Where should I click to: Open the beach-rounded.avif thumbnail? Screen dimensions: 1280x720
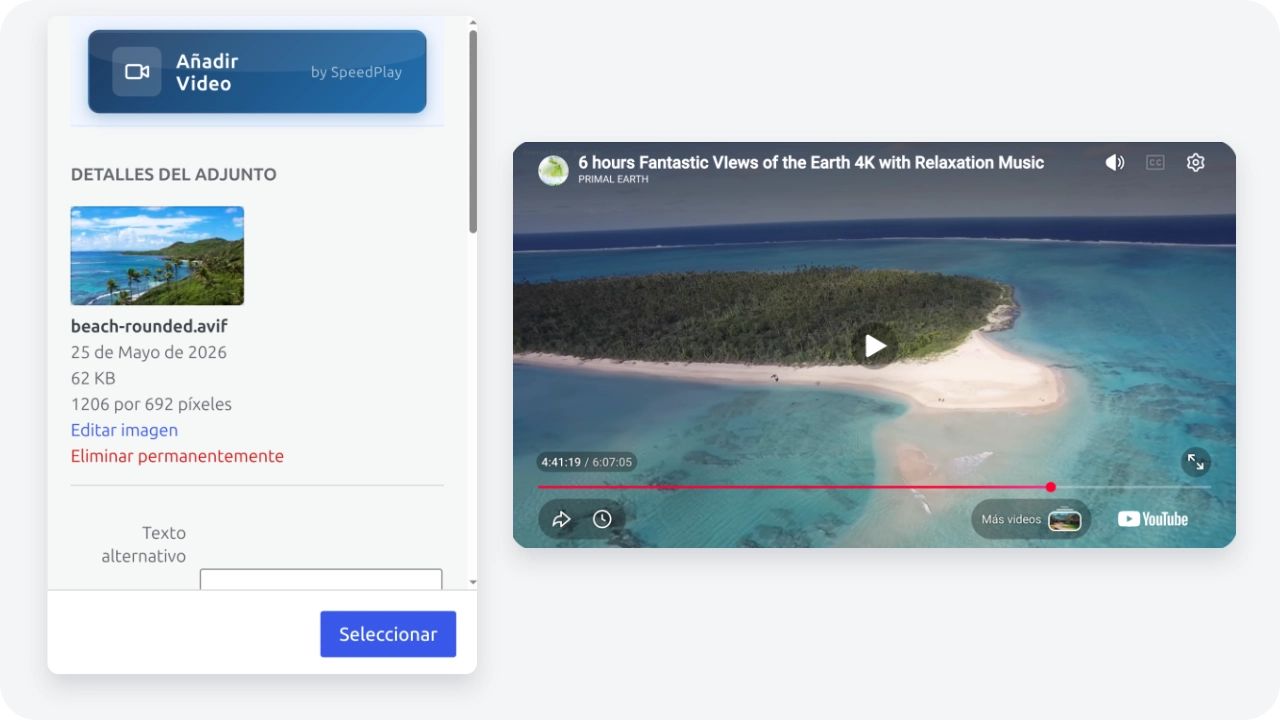[x=157, y=256]
